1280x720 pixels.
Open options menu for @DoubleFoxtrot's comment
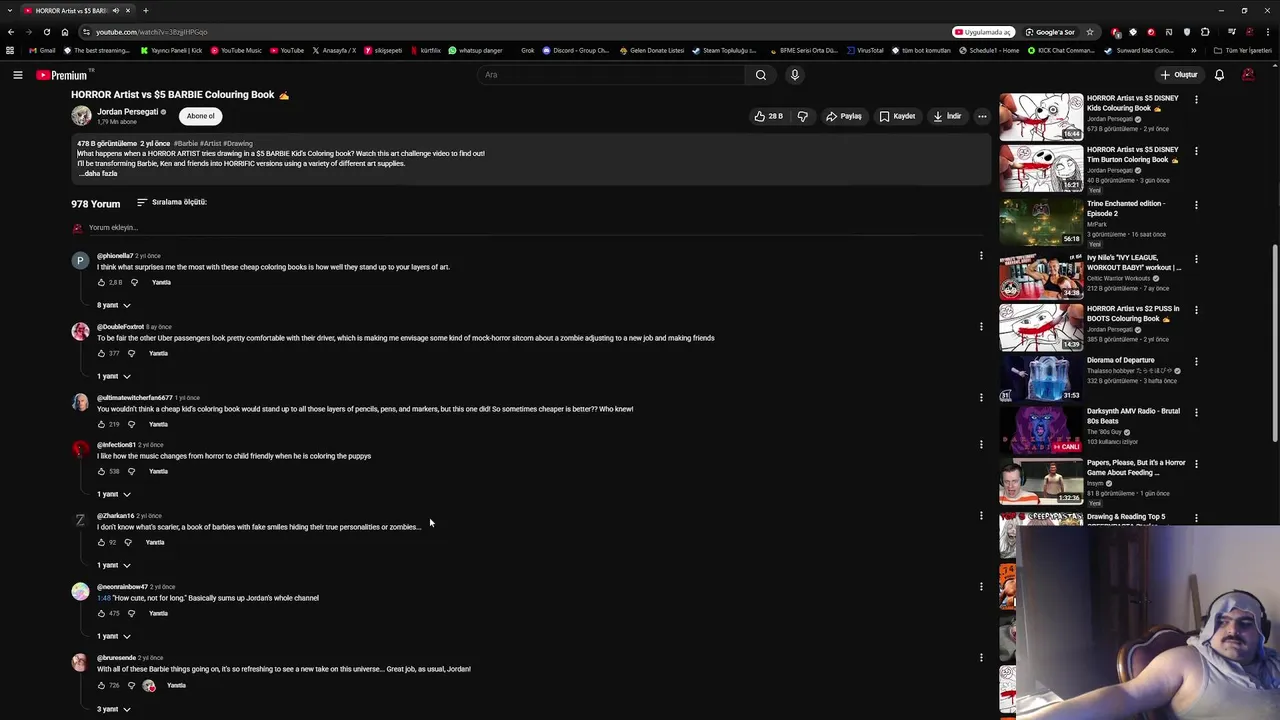(981, 327)
